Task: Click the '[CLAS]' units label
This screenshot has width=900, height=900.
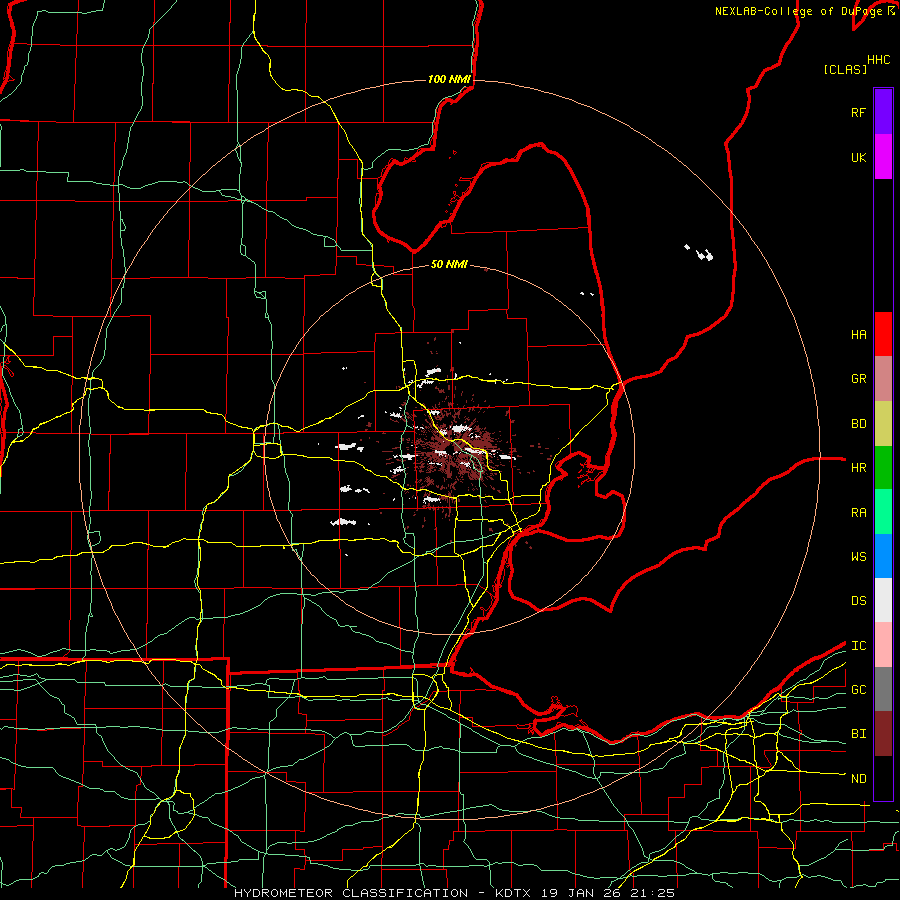Action: [844, 69]
